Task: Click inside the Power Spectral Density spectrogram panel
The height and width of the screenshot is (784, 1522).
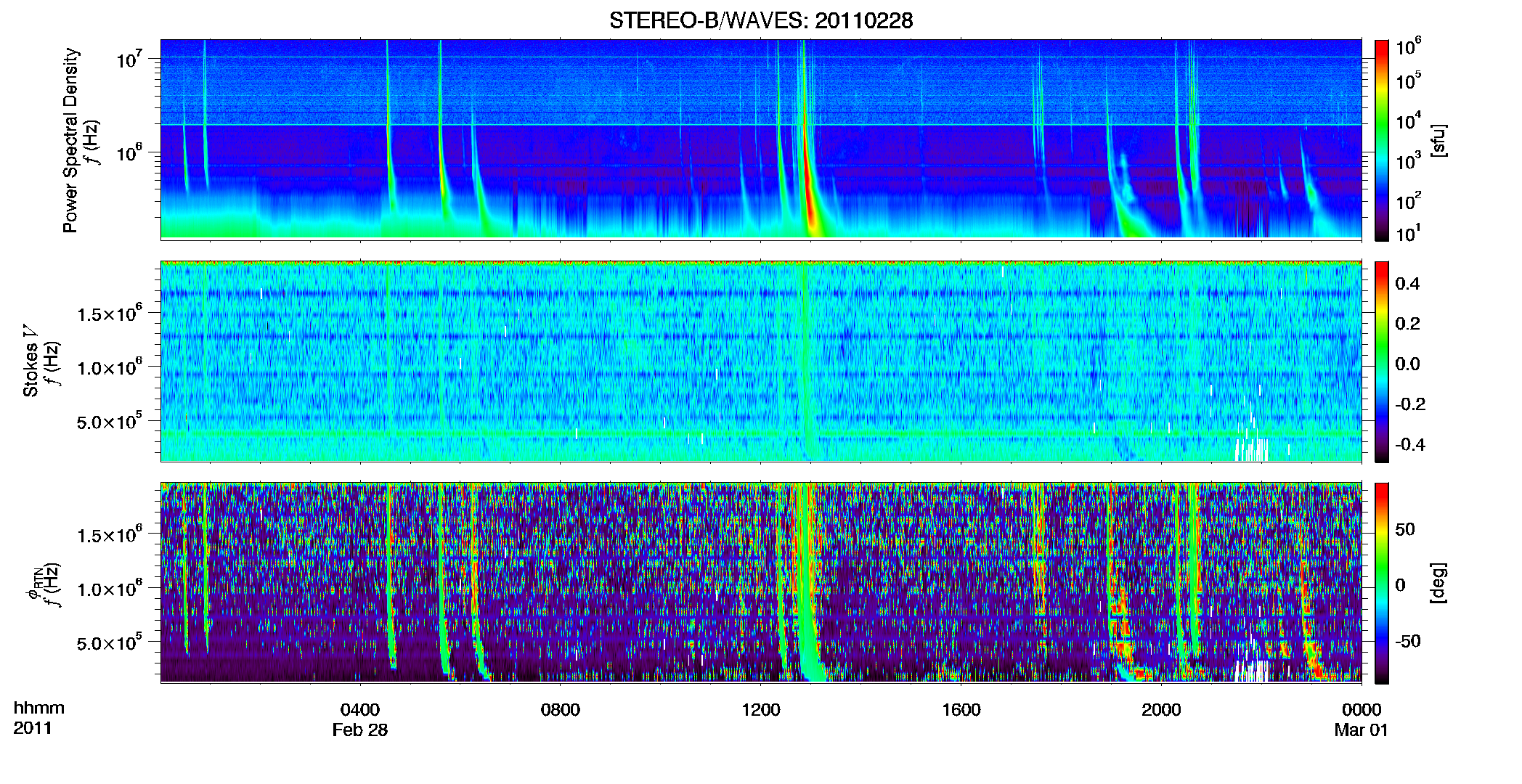Action: (761, 139)
